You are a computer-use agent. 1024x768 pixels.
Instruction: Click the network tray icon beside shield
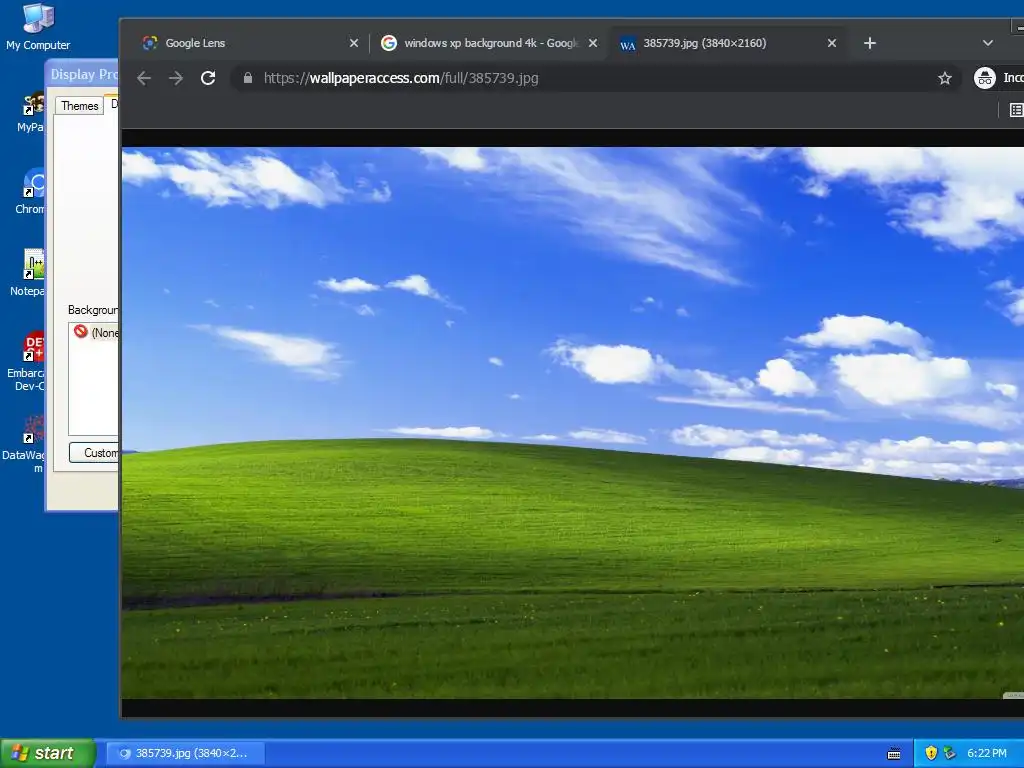coord(950,753)
